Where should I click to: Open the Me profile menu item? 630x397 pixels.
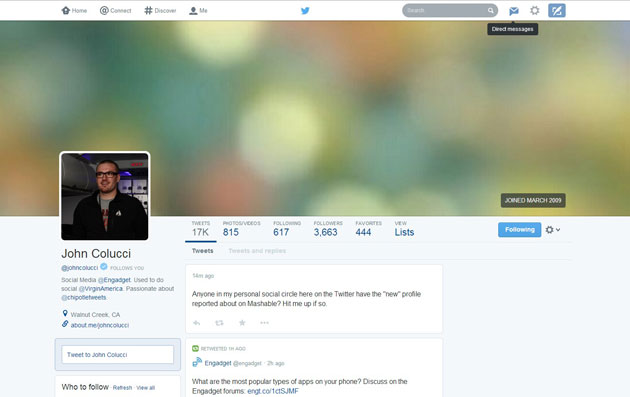point(198,10)
